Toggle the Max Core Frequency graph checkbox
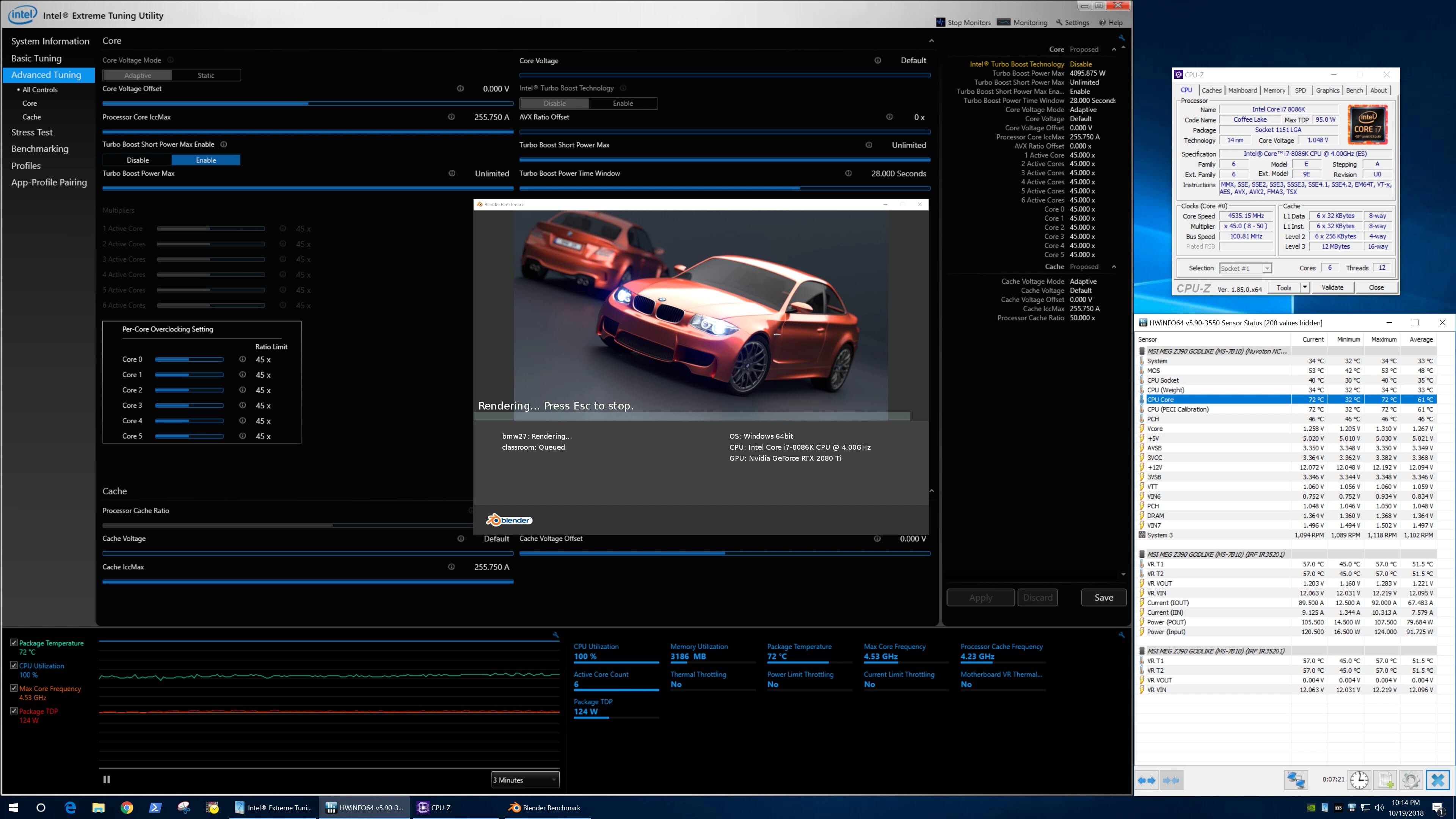The width and height of the screenshot is (1456, 819). (14, 688)
